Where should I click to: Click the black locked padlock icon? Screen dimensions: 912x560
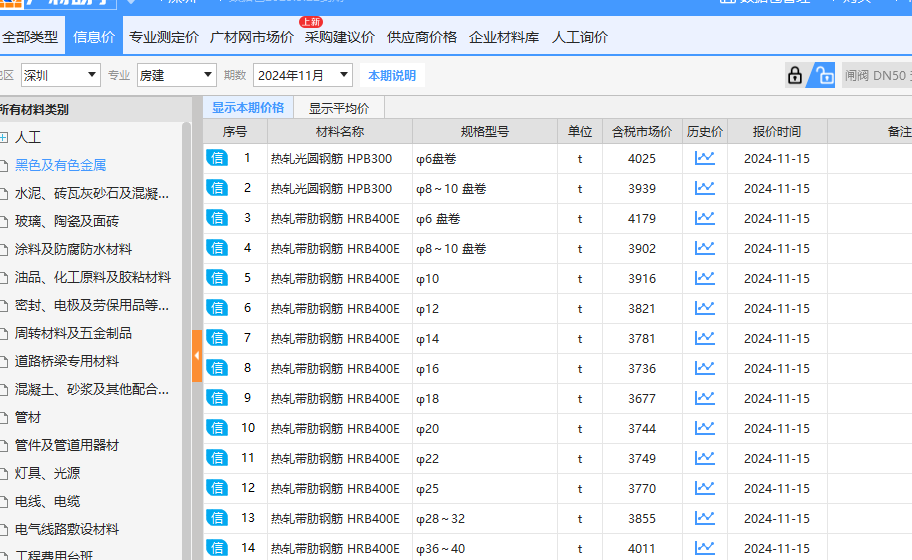point(795,76)
